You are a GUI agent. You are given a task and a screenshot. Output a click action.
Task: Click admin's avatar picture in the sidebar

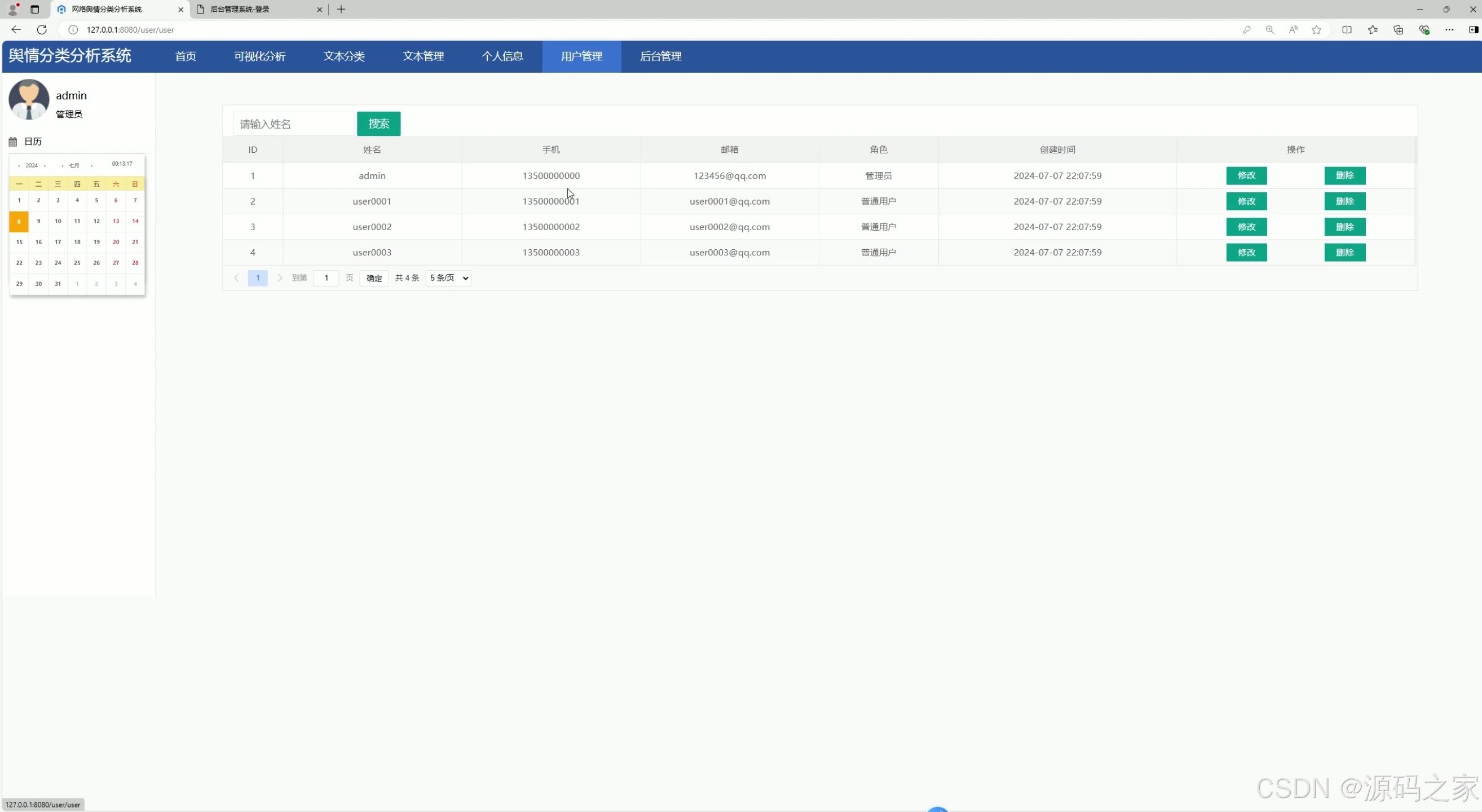pos(29,99)
